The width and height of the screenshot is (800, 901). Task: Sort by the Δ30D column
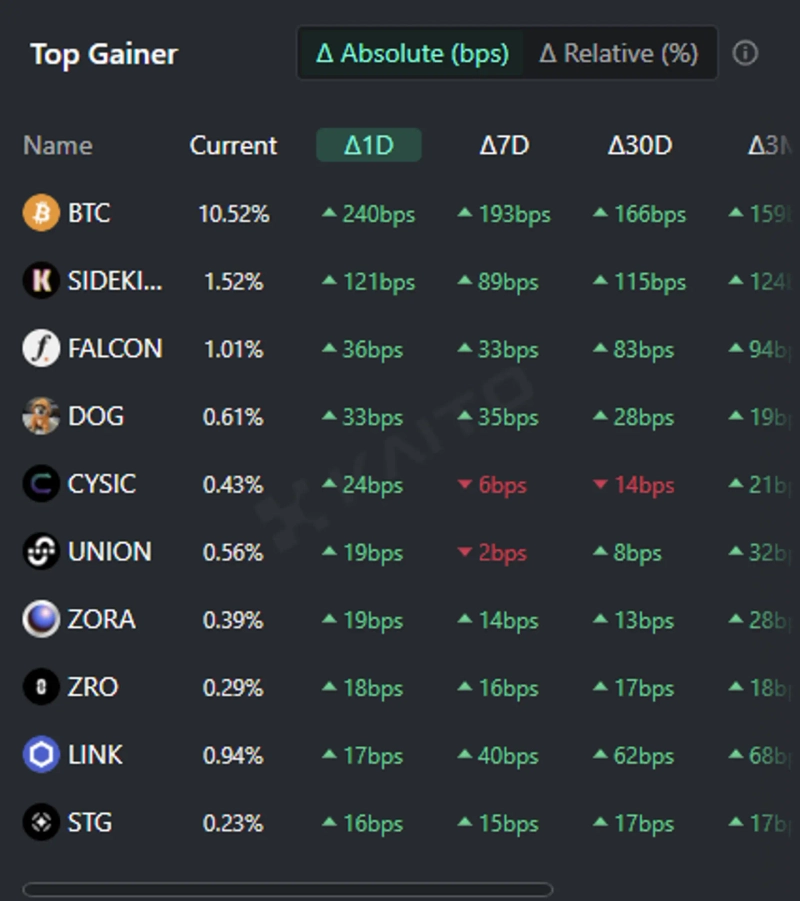(640, 146)
